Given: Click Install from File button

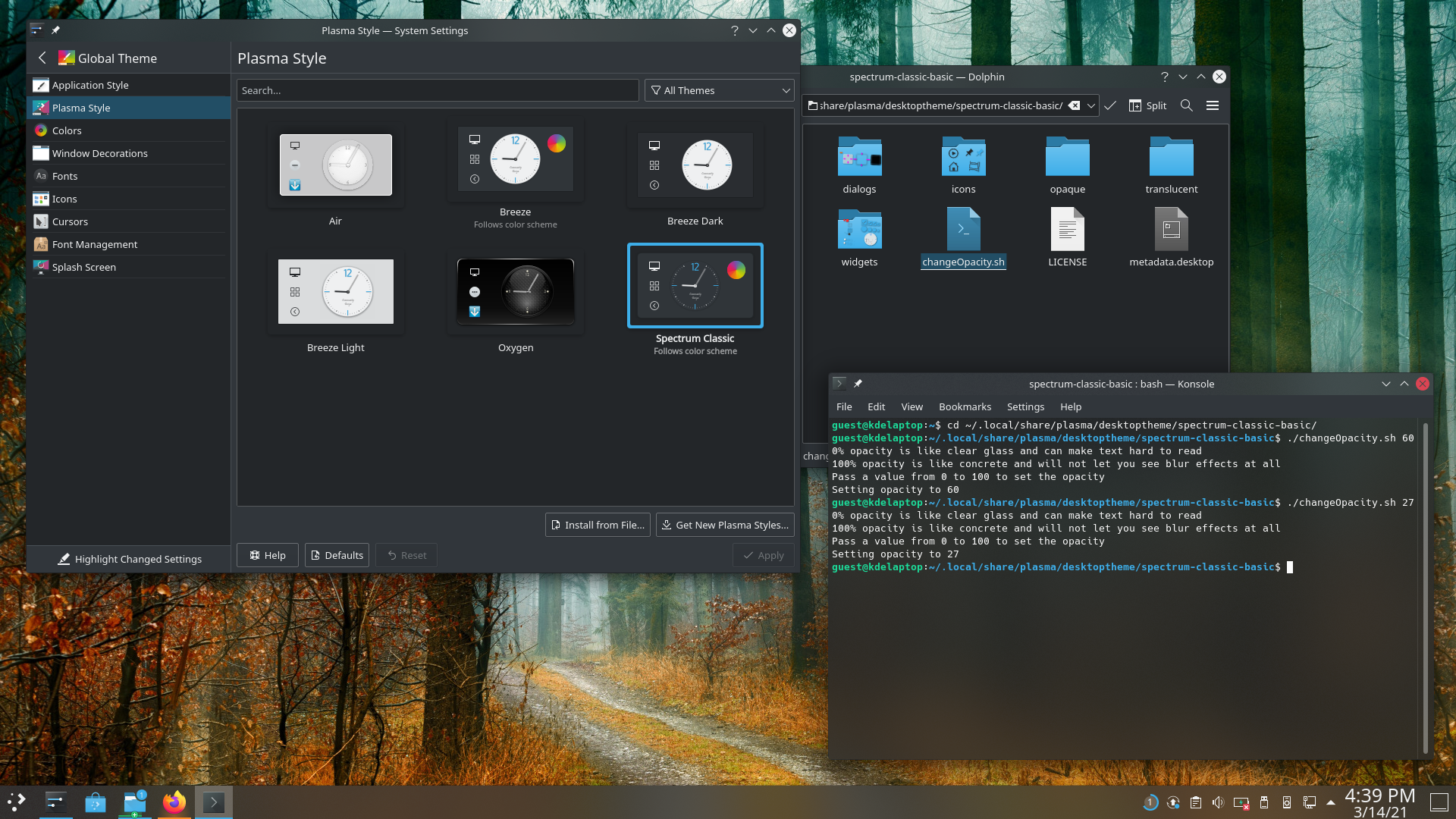Looking at the screenshot, I should pyautogui.click(x=598, y=525).
